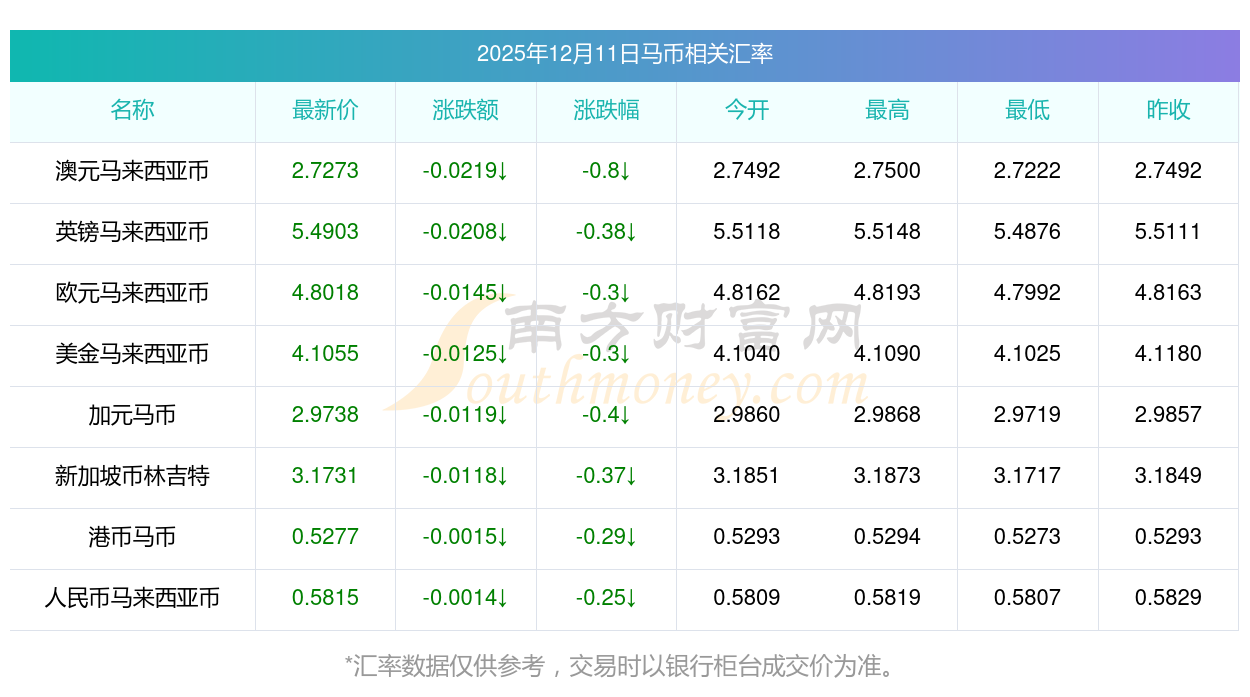Click the 名称 column header
This screenshot has width=1250, height=697.
click(x=132, y=110)
